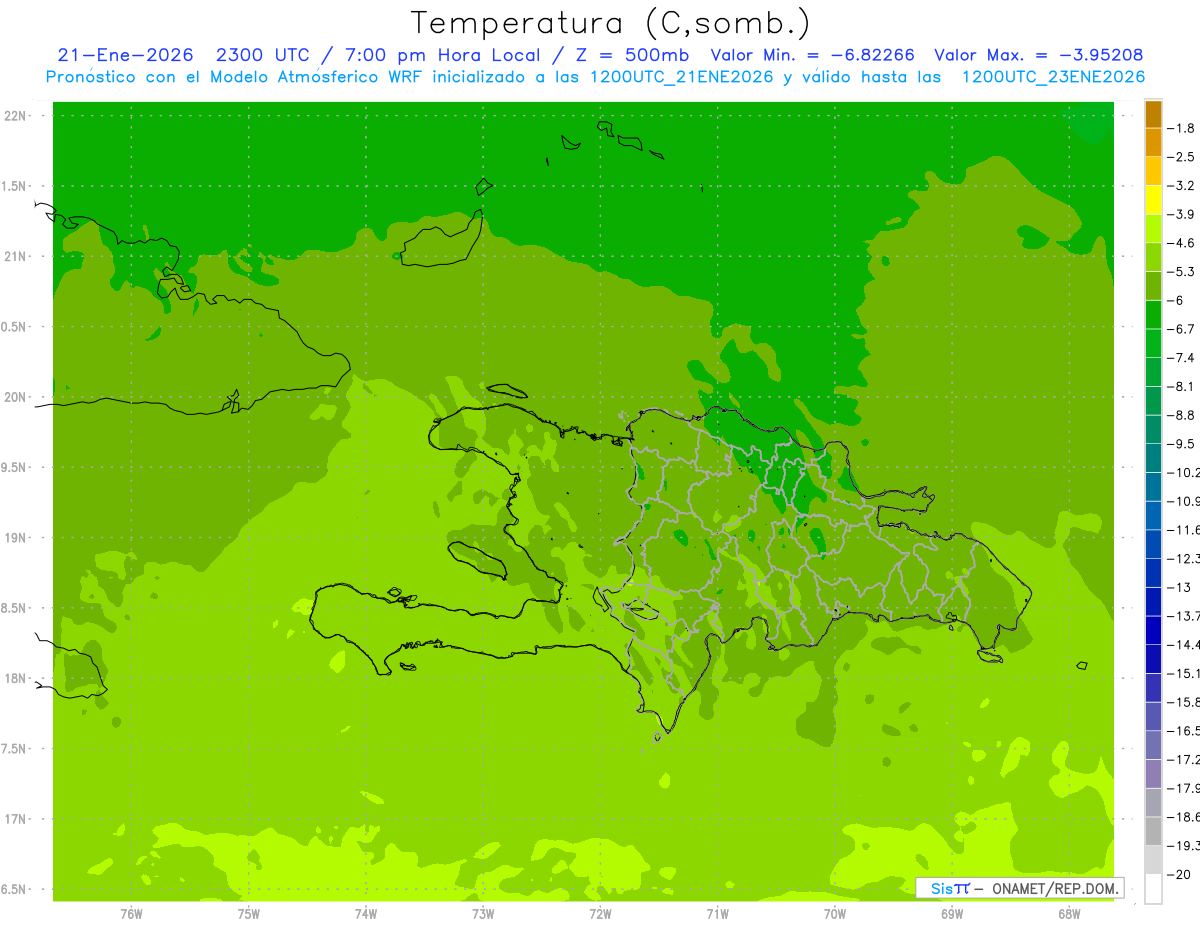This screenshot has width=1200, height=927.
Task: Click the -7.4 colorbar value
Action: (1182, 358)
